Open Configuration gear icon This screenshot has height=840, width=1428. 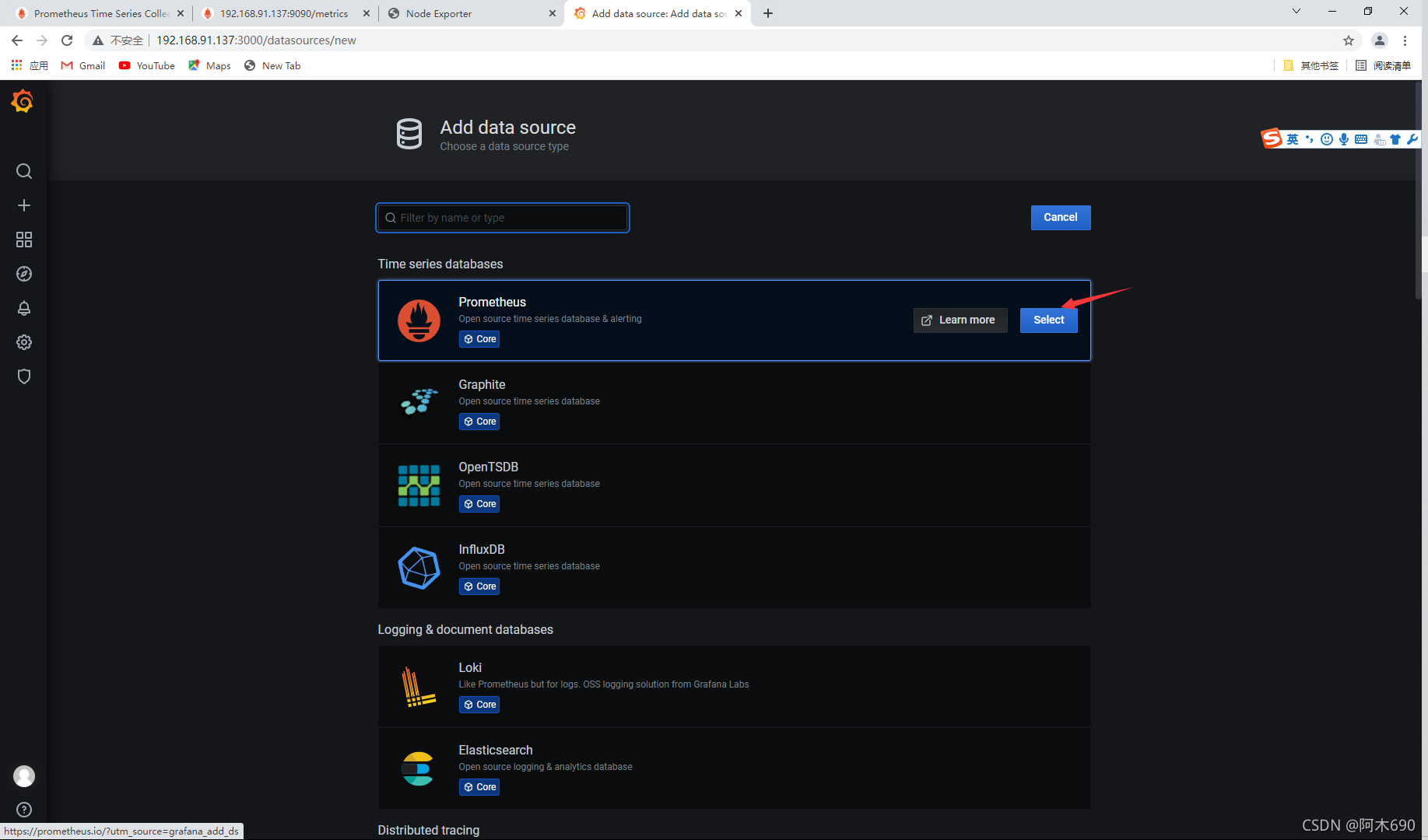tap(24, 342)
